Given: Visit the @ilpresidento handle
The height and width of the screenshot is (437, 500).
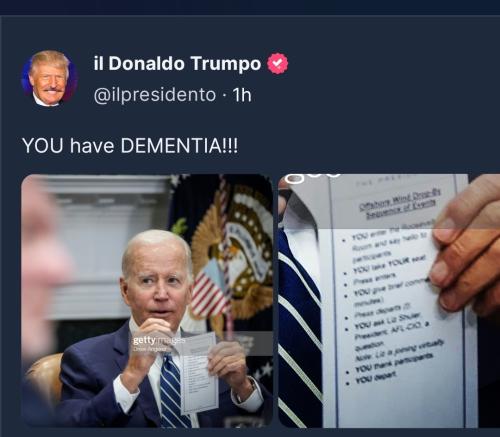Looking at the screenshot, I should [x=155, y=95].
